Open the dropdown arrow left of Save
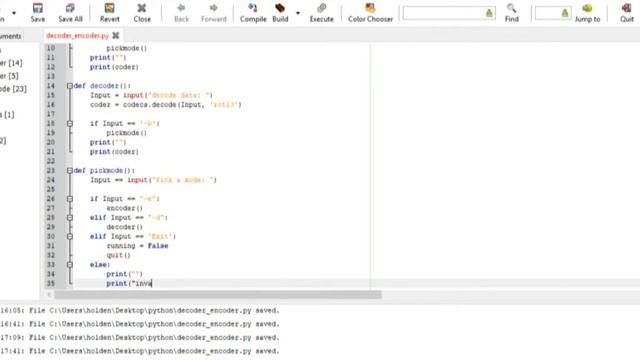This screenshot has height=360, width=640. tap(14, 13)
